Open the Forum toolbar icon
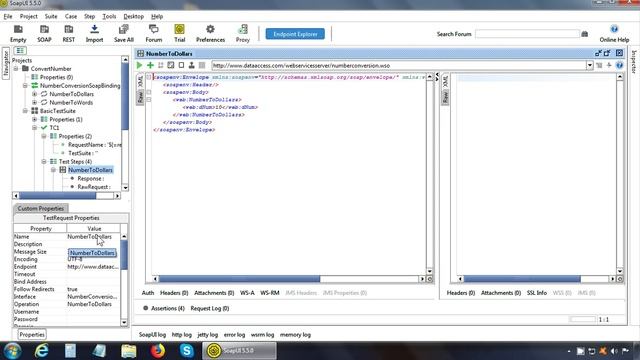The image size is (640, 360). [154, 33]
